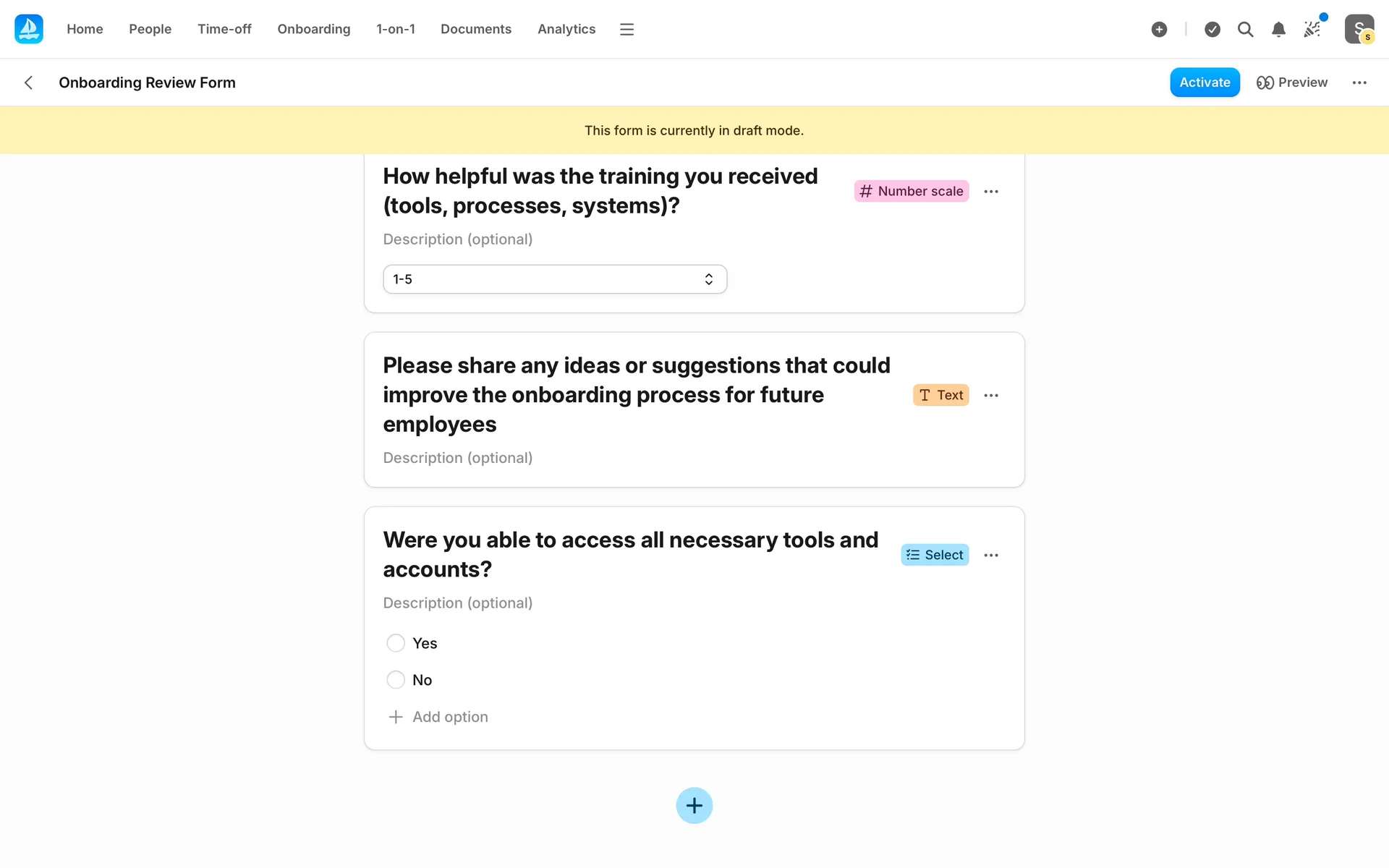Click the description field of the suggestions question

458,458
